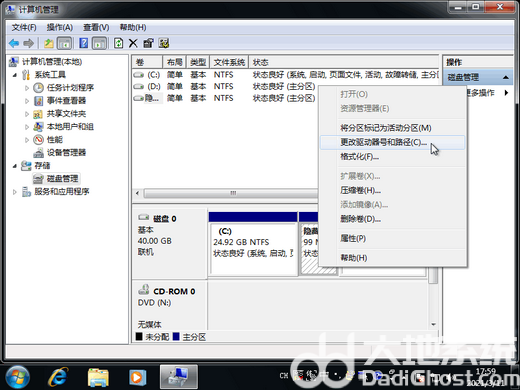
Task: Select 任务计划程序 in the tree
Action: tap(70, 88)
